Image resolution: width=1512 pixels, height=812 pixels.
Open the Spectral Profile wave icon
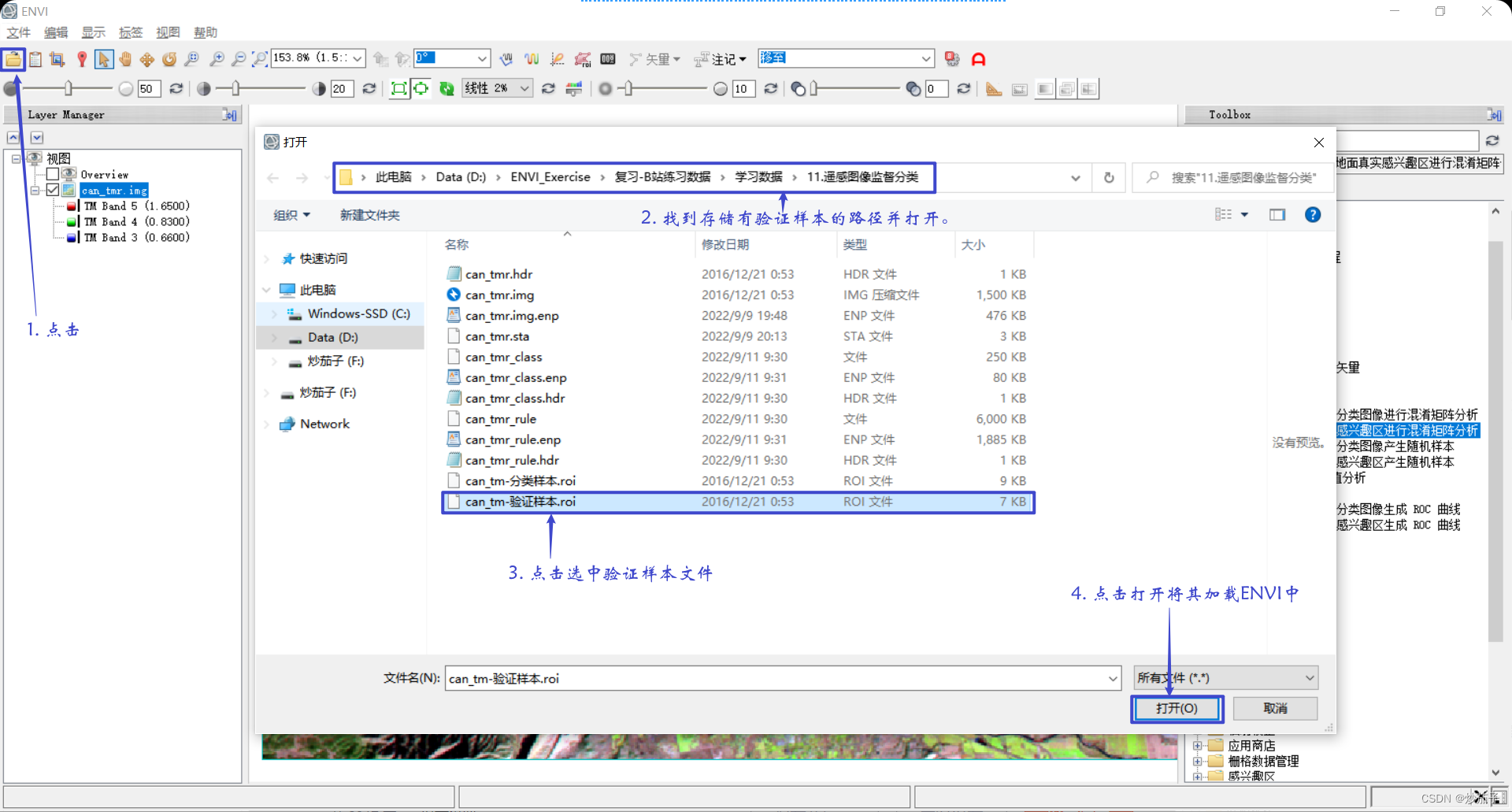click(x=532, y=59)
